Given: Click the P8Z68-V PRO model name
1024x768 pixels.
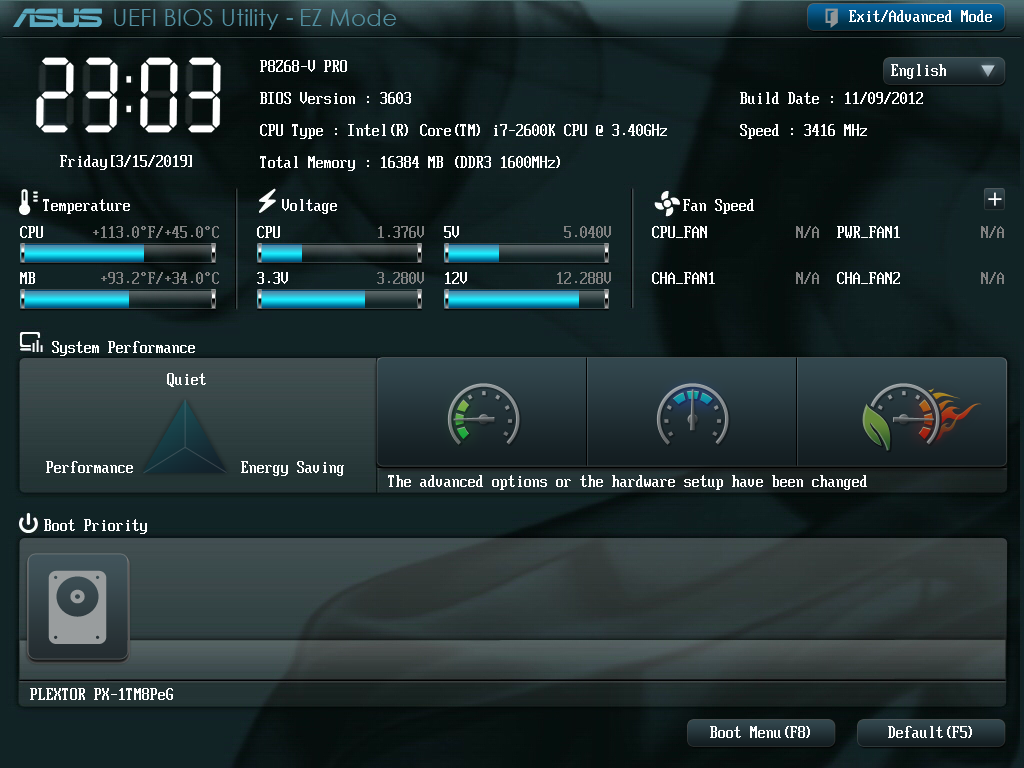Looking at the screenshot, I should coord(304,67).
